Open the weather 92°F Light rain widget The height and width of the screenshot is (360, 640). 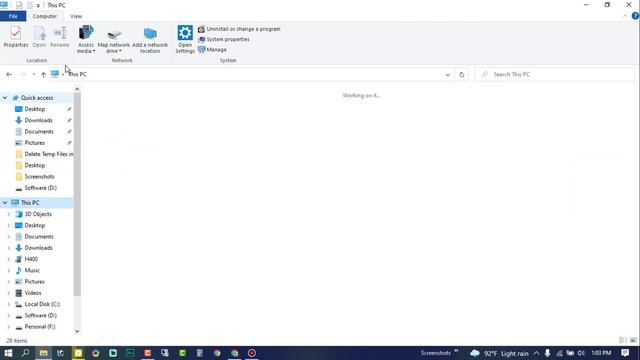[x=499, y=353]
